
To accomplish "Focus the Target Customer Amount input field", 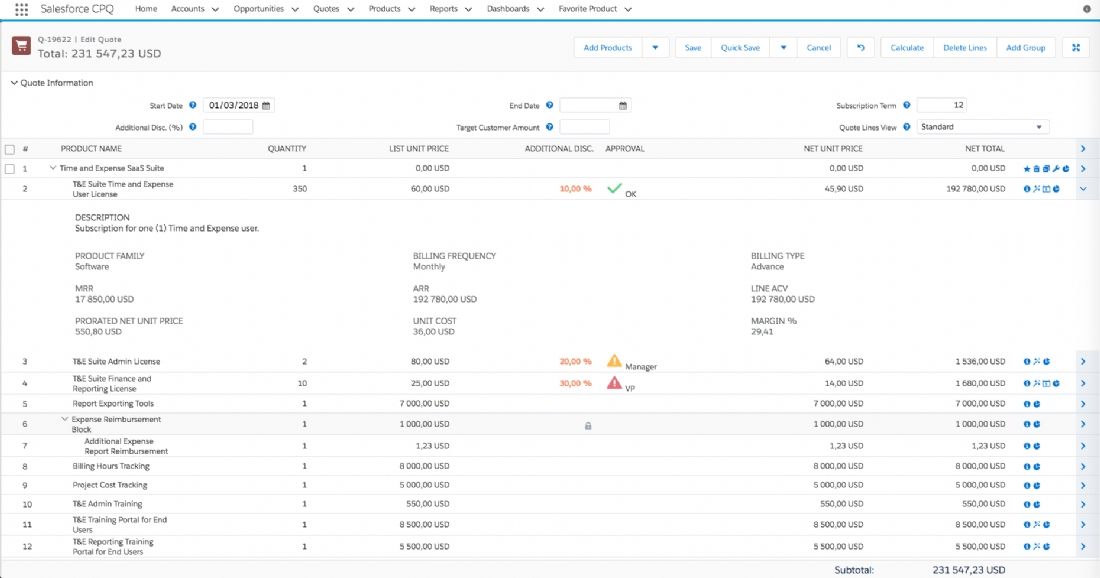I will pyautogui.click(x=584, y=127).
